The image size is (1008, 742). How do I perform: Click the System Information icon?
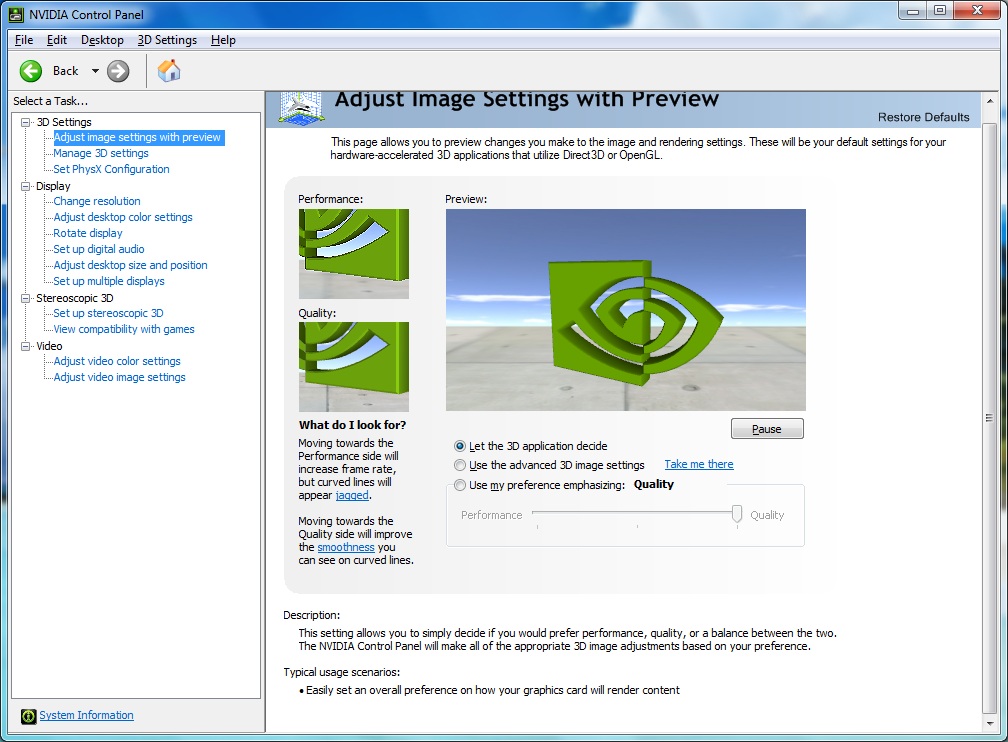[28, 716]
